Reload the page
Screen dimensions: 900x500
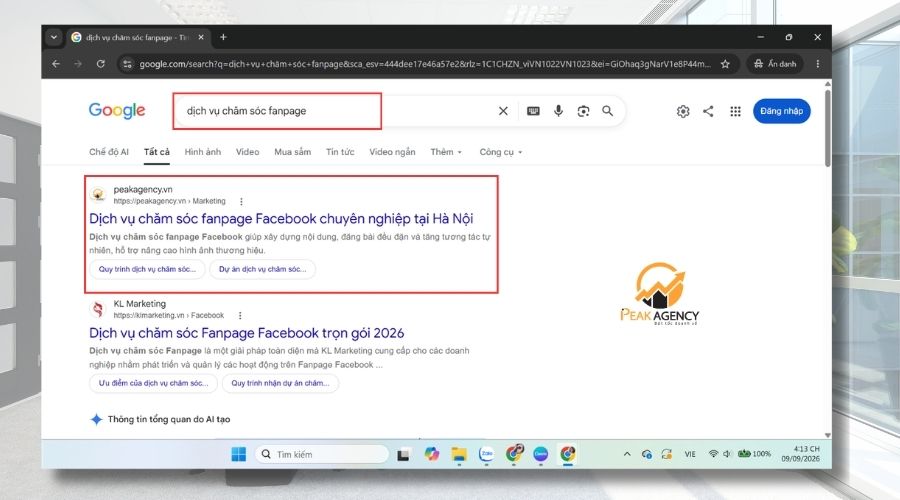(x=100, y=64)
